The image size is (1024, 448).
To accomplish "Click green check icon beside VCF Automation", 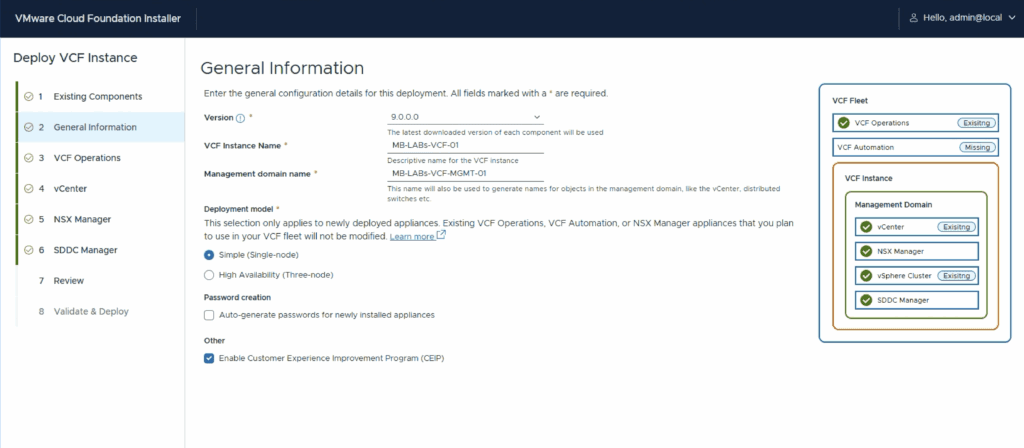I will [844, 147].
